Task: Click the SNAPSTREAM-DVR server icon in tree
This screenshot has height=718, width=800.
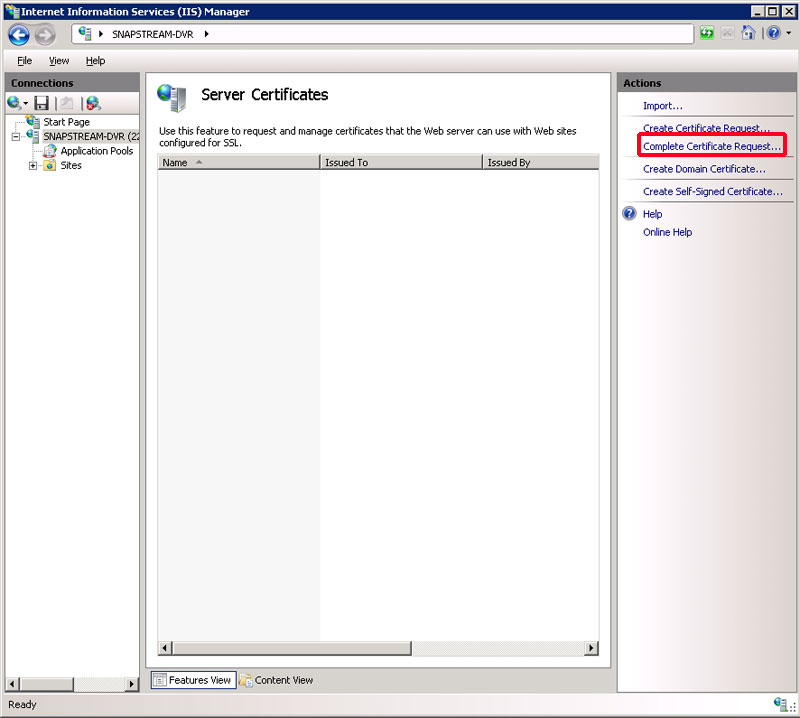Action: click(33, 136)
